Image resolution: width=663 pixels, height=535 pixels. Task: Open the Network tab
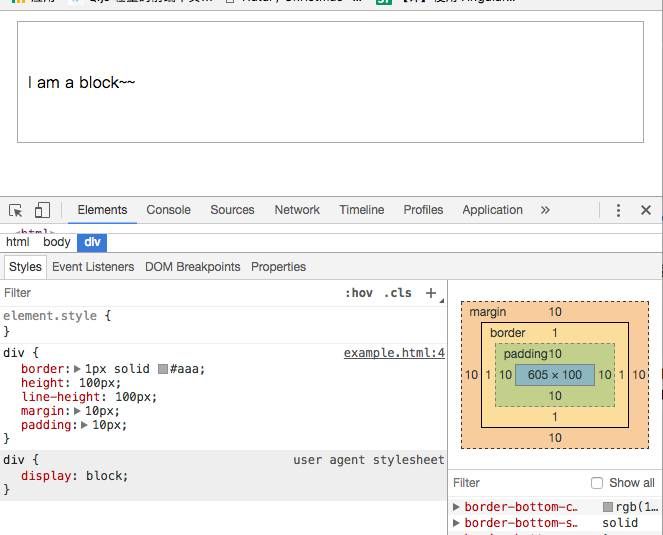tap(297, 210)
